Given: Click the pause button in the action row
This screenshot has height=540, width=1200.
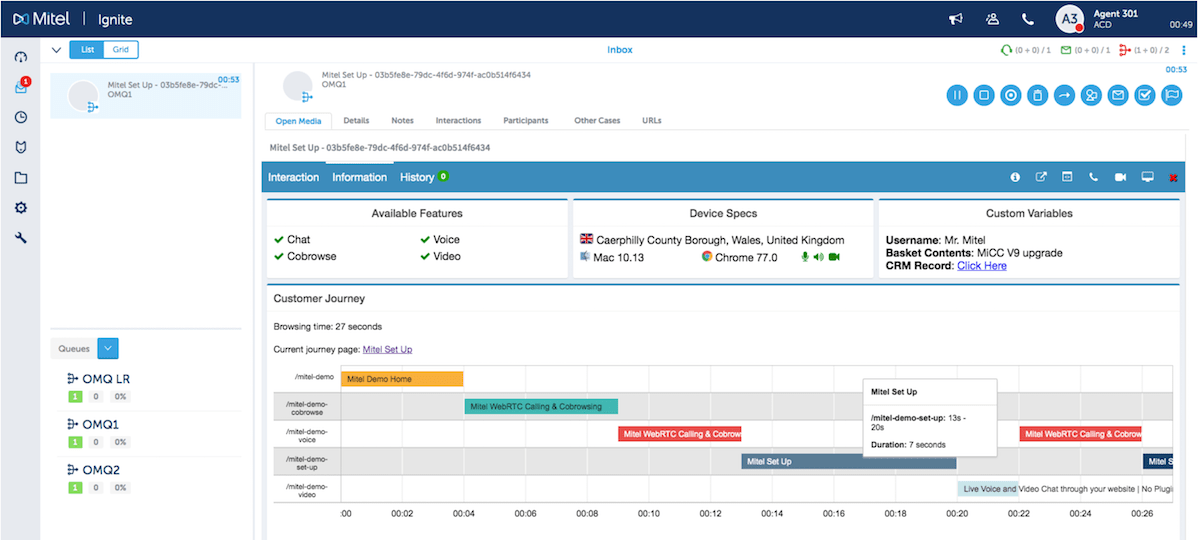Looking at the screenshot, I should (957, 95).
